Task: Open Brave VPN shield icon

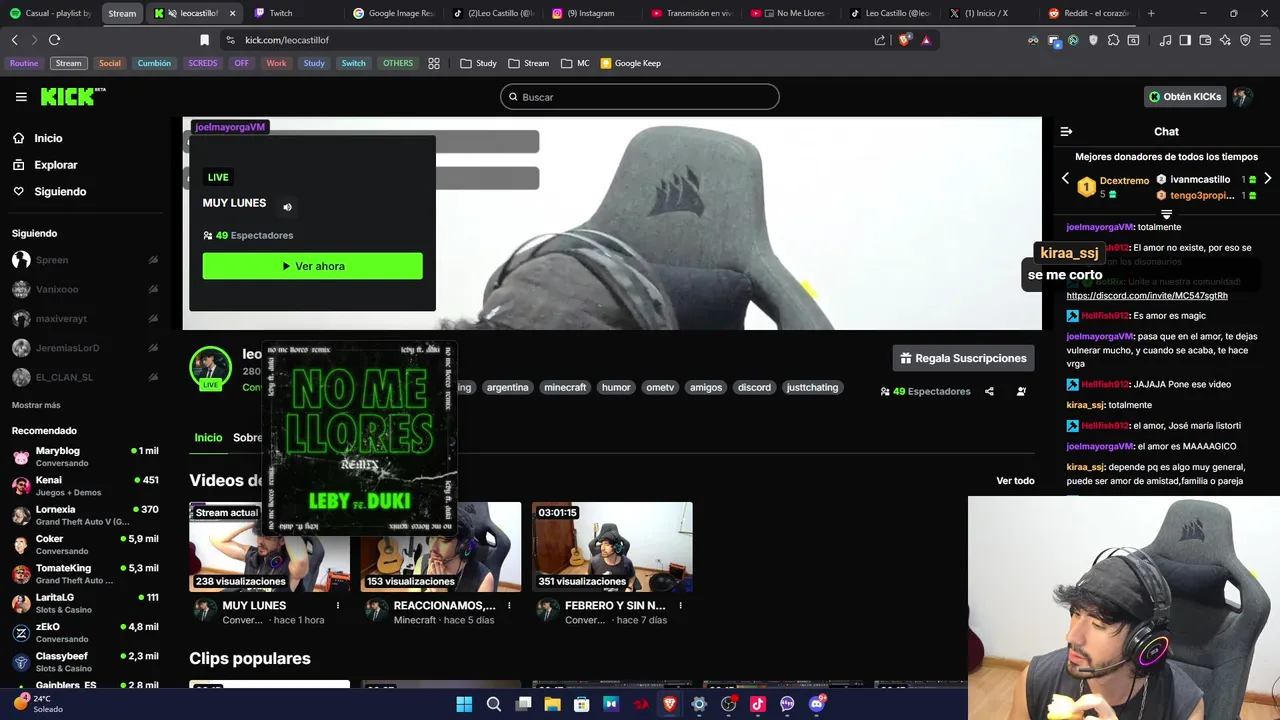Action: click(1245, 40)
